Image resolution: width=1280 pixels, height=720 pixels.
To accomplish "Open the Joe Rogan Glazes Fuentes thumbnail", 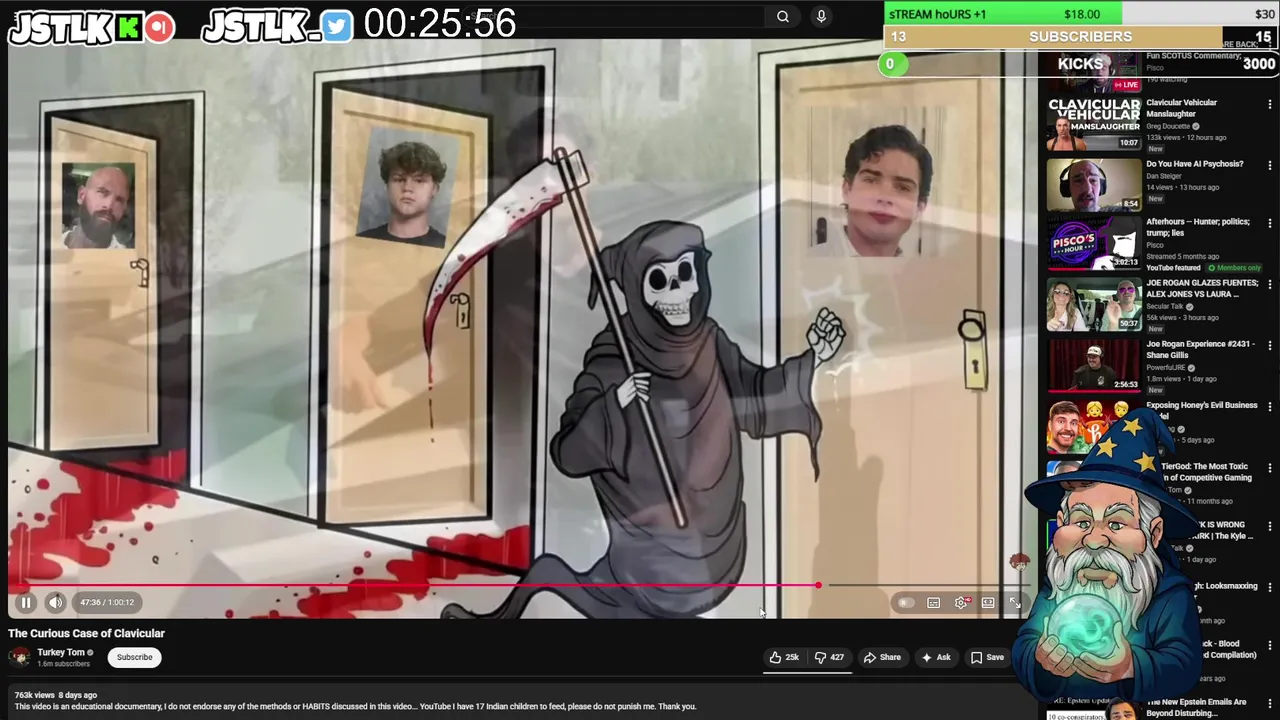I will point(1094,304).
